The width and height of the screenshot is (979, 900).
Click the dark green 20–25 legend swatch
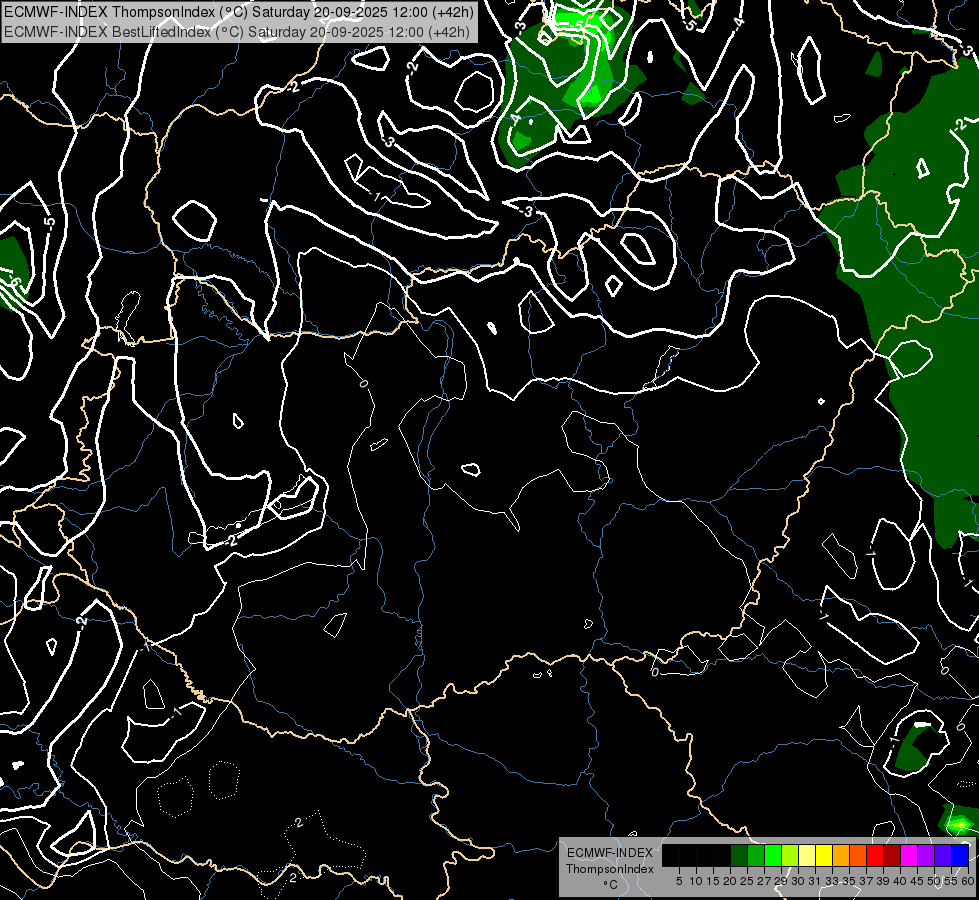tap(739, 855)
